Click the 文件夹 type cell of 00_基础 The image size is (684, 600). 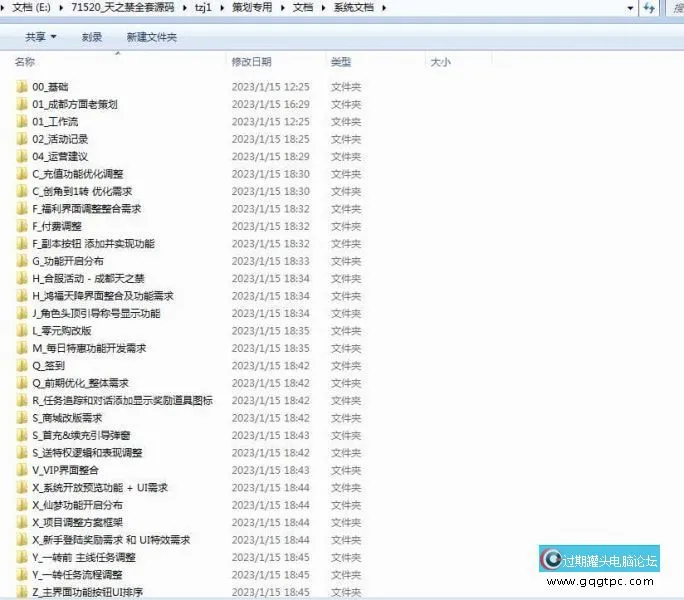click(x=346, y=86)
